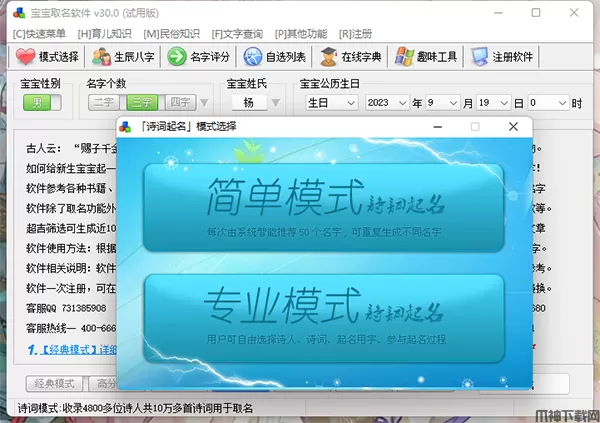Choose 专业模式 诗词起名 button

coord(324,318)
